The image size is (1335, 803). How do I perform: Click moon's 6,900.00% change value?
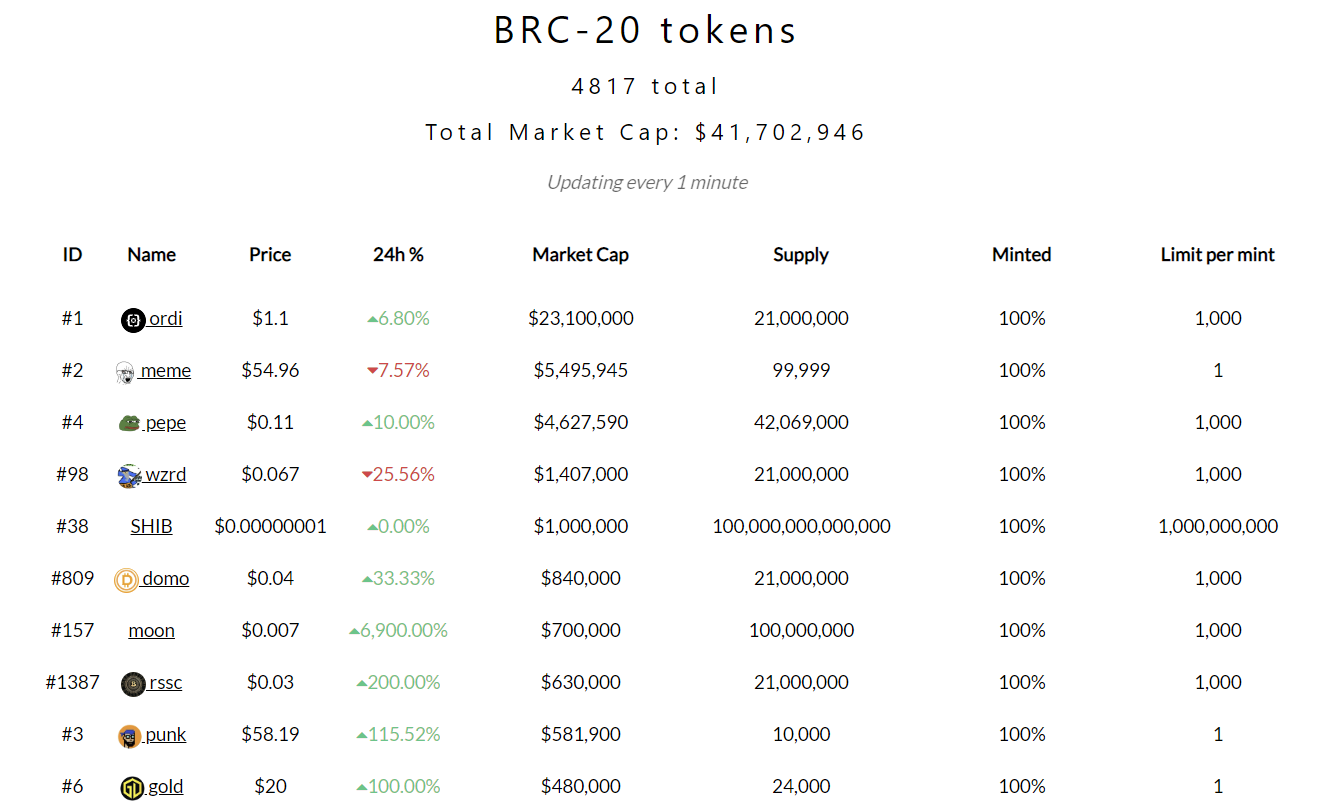point(403,630)
